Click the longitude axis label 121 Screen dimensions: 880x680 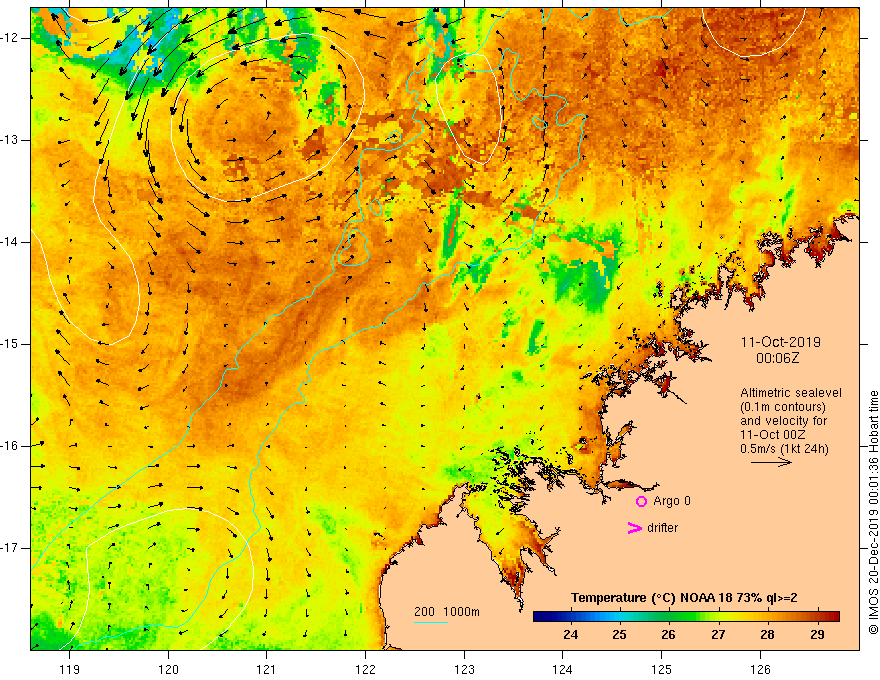pos(267,669)
